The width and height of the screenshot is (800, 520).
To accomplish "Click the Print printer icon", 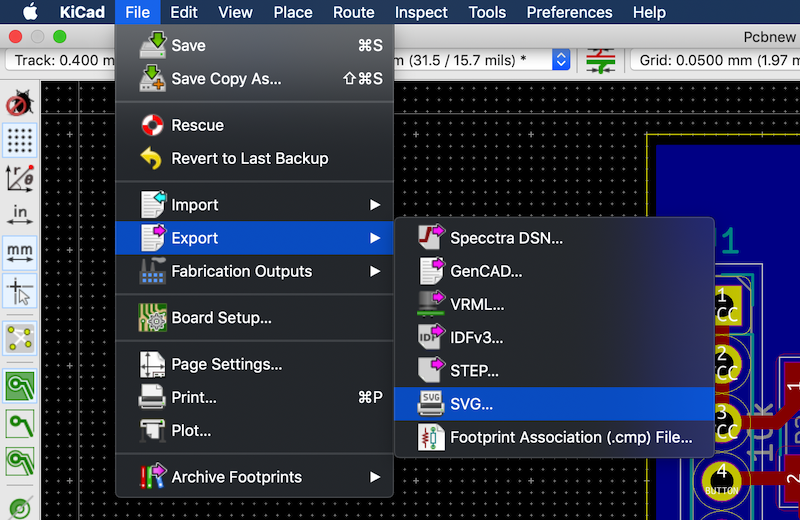I will coord(152,397).
